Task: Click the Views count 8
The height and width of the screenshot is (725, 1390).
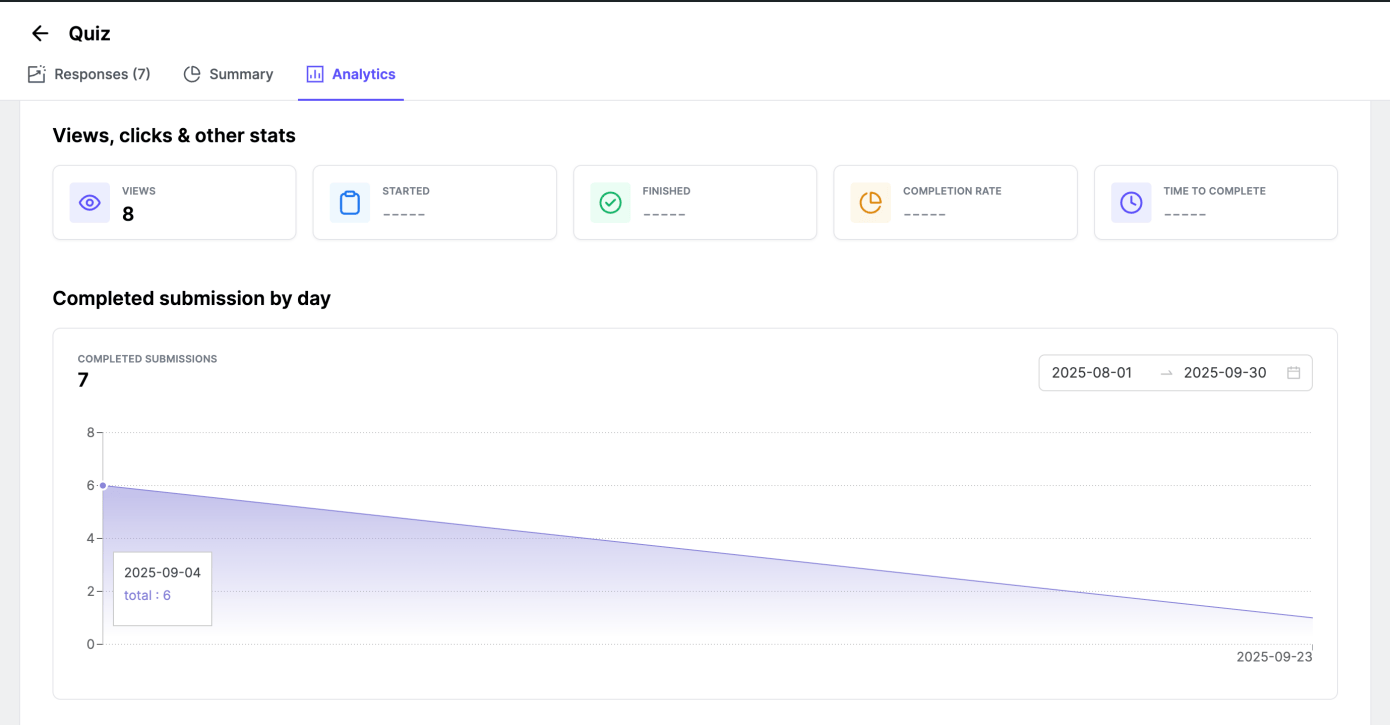Action: coord(128,213)
